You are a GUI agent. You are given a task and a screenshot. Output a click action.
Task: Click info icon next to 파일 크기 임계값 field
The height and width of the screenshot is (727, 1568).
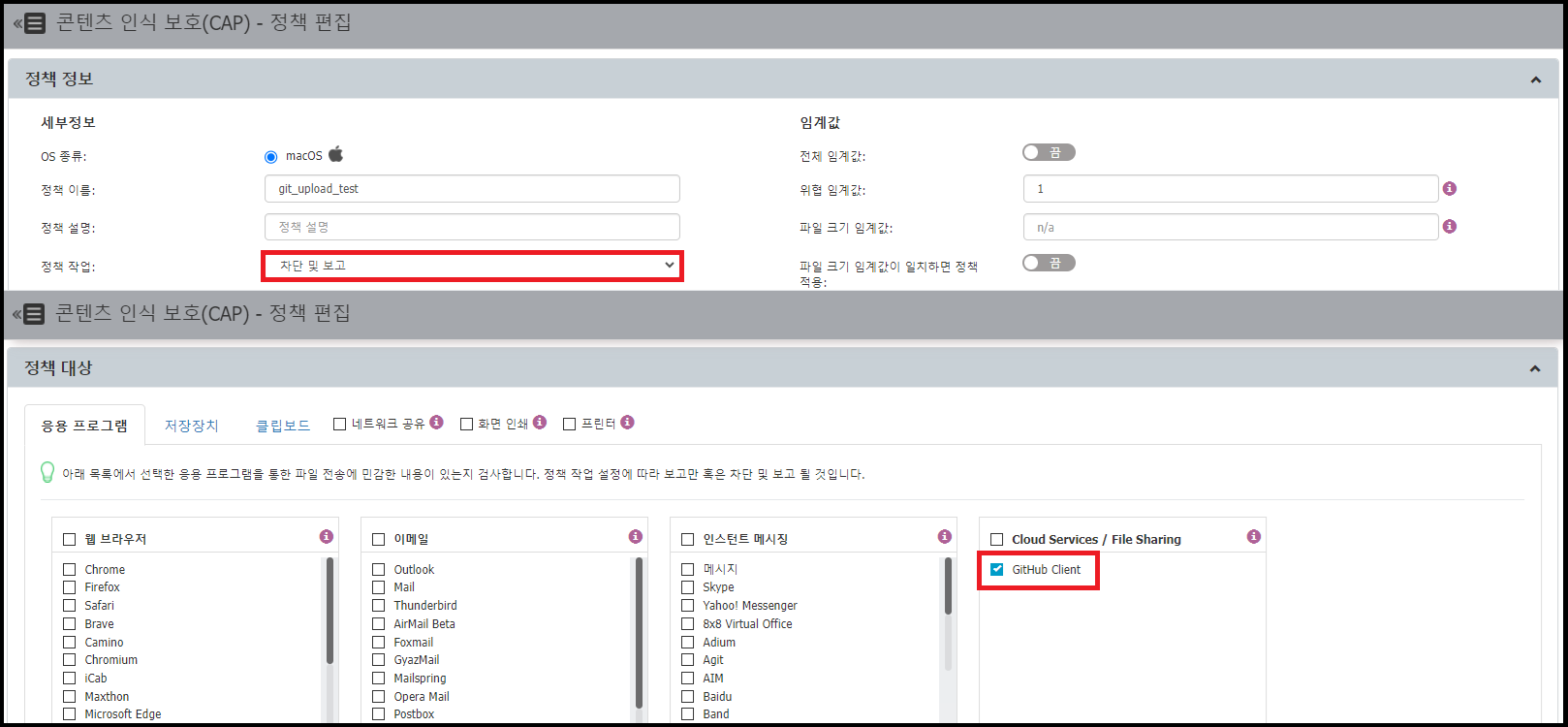click(x=1449, y=227)
